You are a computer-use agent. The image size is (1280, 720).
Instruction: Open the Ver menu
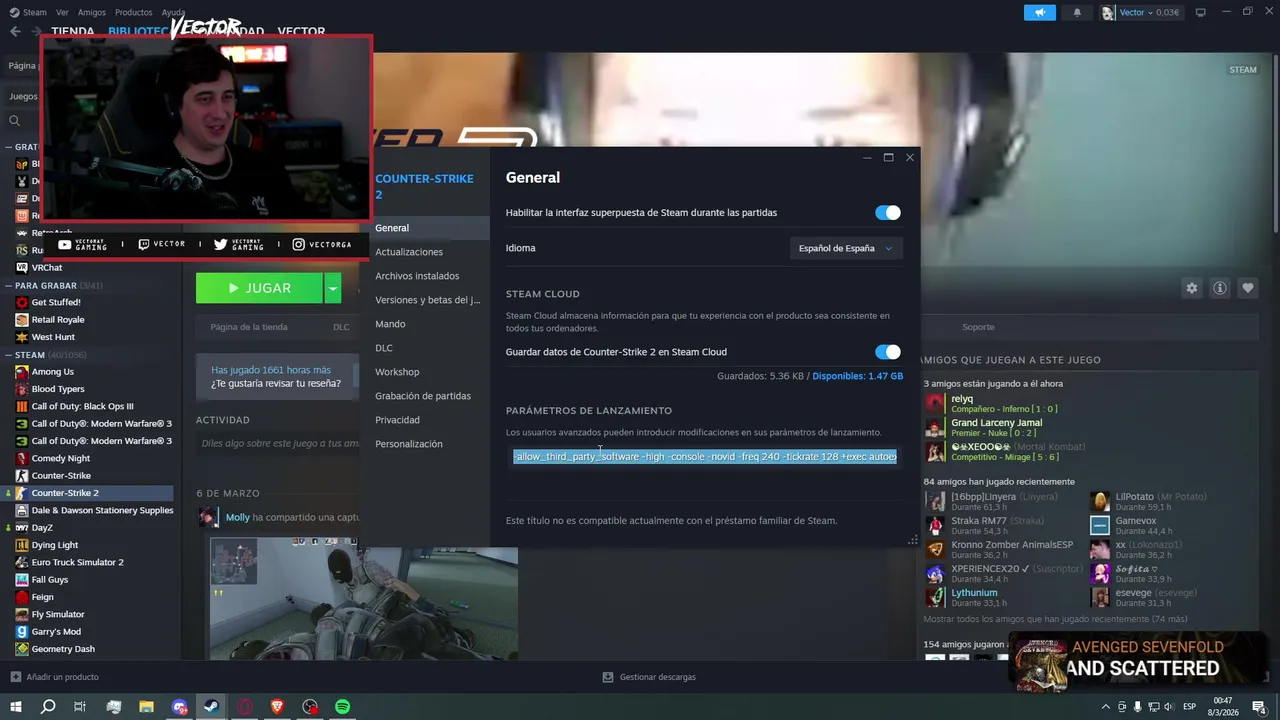(x=63, y=12)
